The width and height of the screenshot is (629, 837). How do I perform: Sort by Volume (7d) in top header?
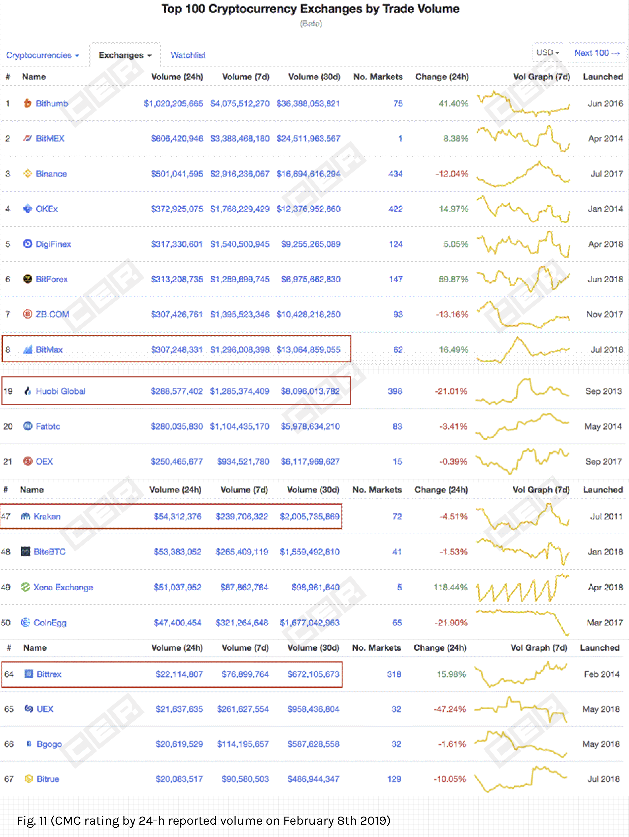point(246,76)
